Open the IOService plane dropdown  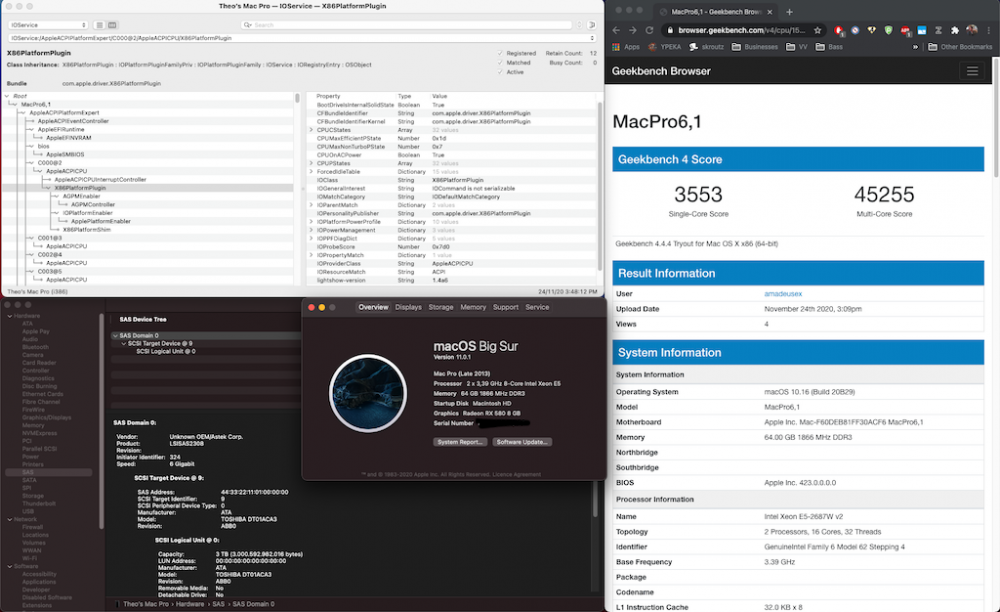pos(48,25)
